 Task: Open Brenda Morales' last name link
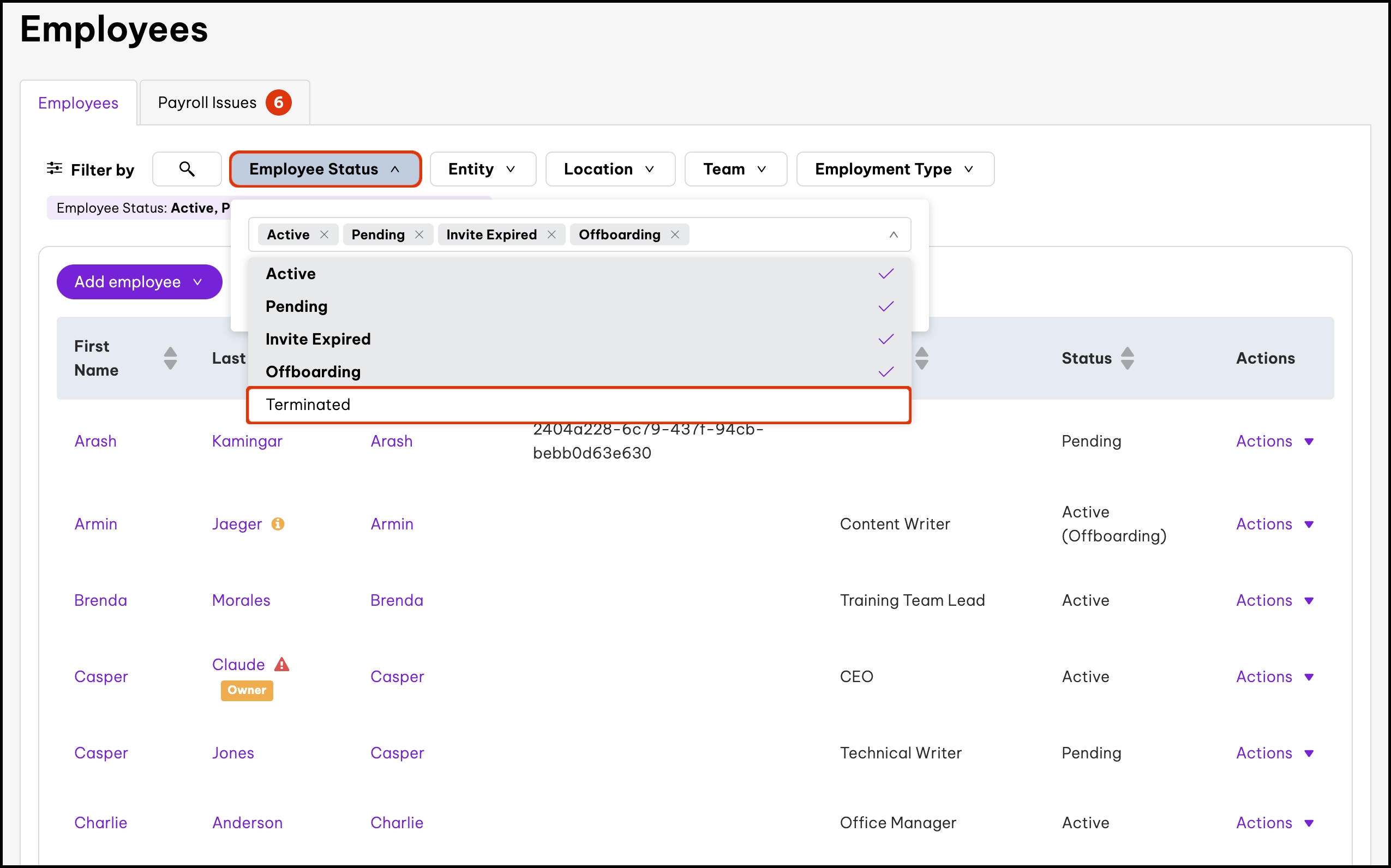tap(241, 600)
